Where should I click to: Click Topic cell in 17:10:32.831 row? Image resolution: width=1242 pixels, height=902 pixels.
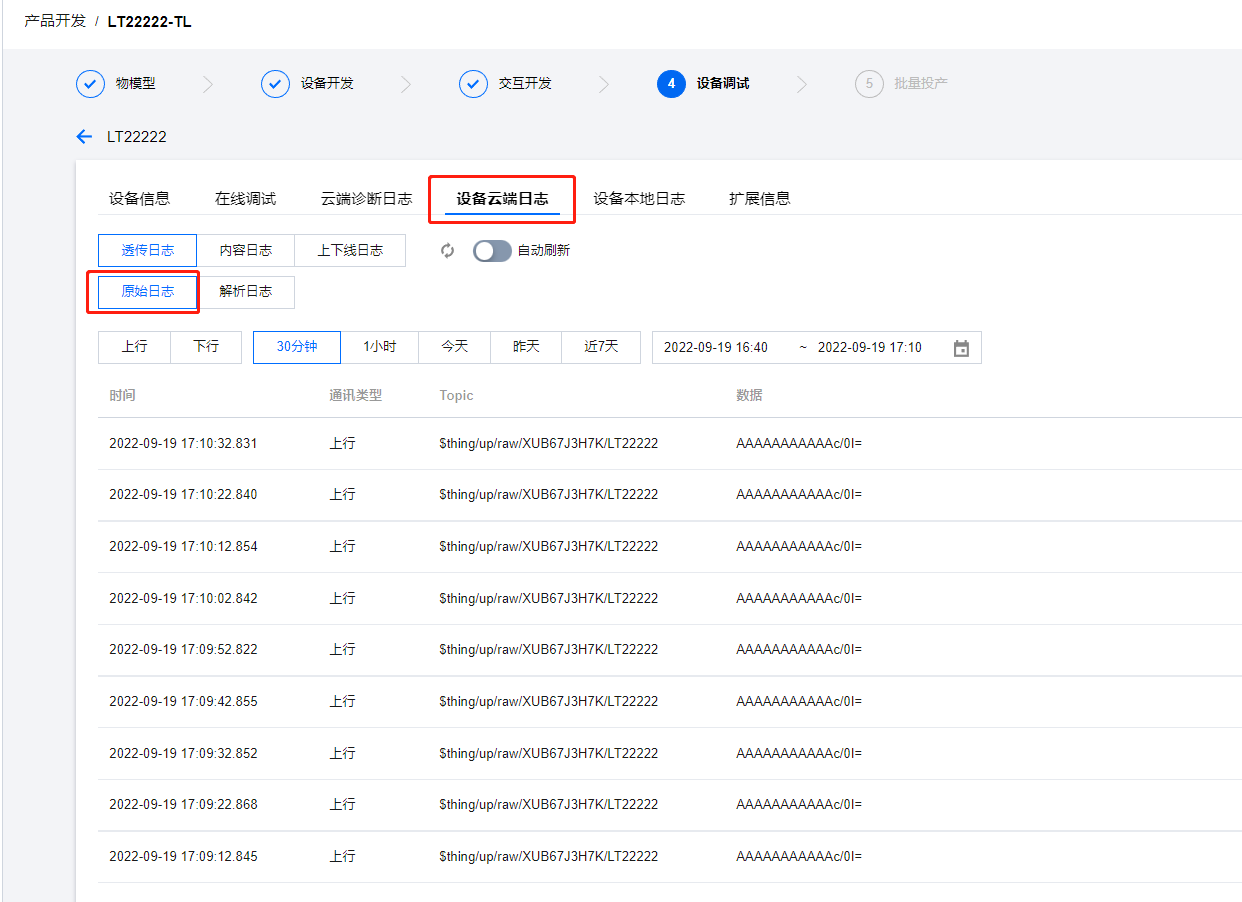pos(548,443)
